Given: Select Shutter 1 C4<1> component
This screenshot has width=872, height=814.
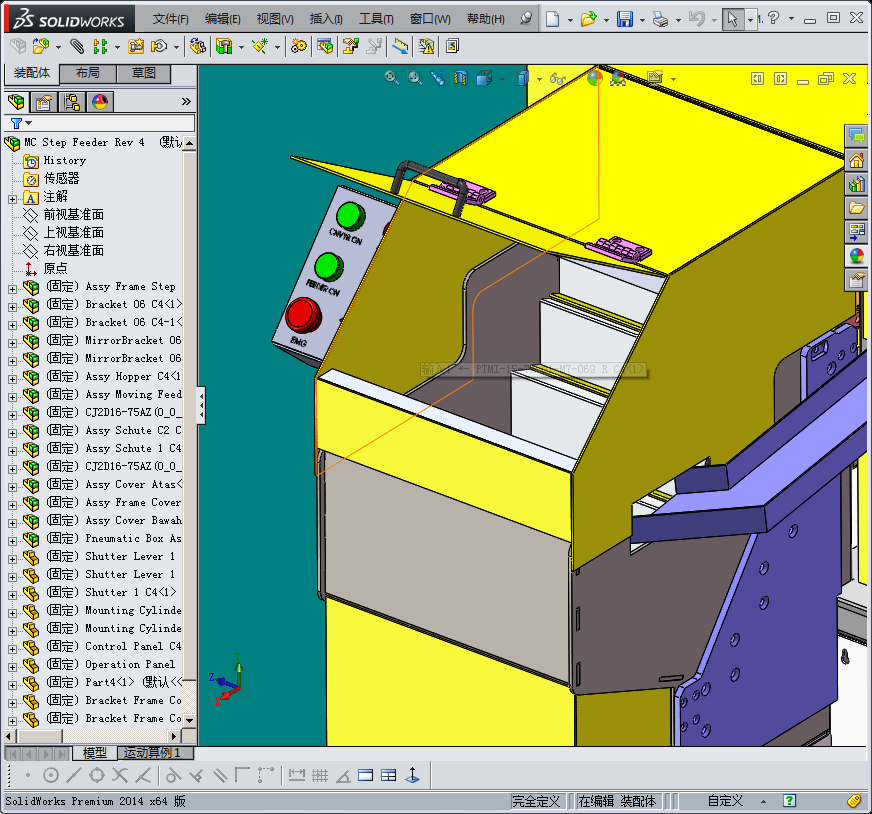Looking at the screenshot, I should point(111,592).
